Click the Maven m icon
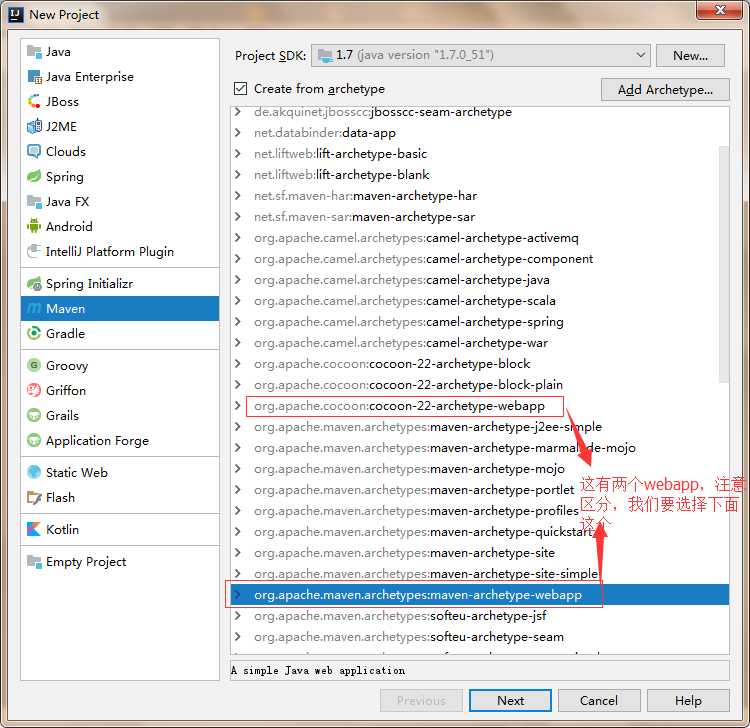The image size is (750, 728). (x=34, y=309)
